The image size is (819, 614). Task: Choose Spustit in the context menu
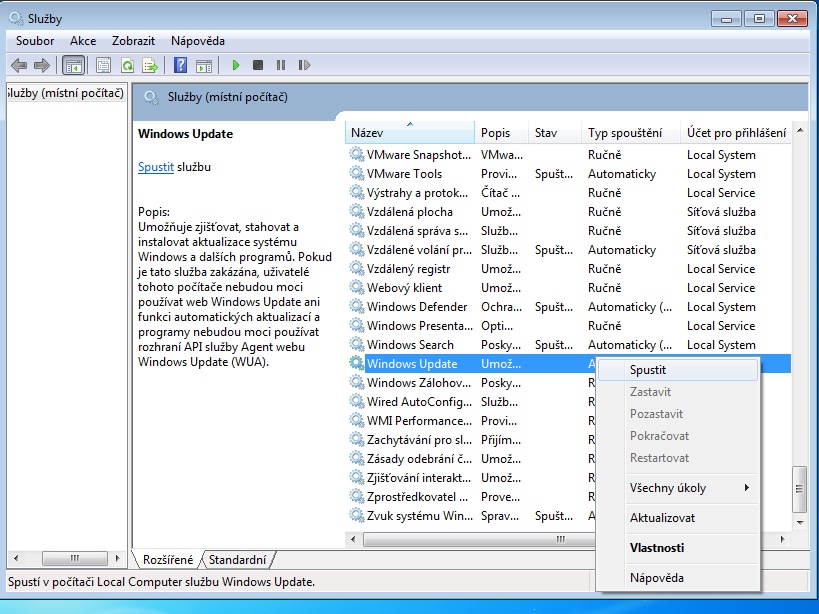click(x=648, y=370)
